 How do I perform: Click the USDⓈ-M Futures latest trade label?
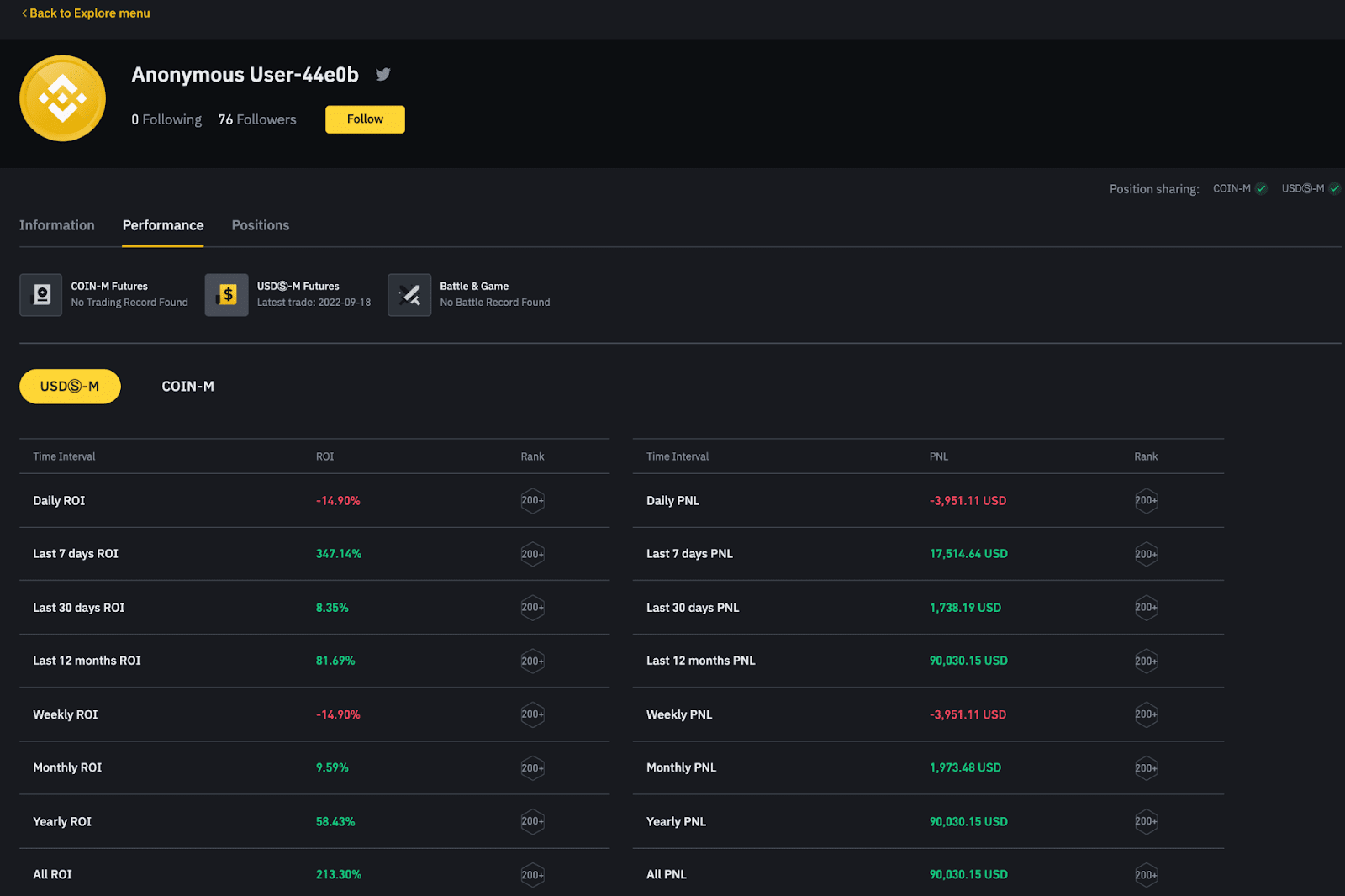coord(314,303)
